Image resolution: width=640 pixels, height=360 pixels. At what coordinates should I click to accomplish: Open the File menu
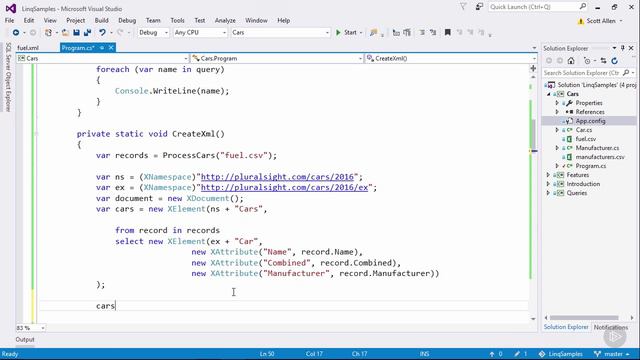click(x=9, y=20)
